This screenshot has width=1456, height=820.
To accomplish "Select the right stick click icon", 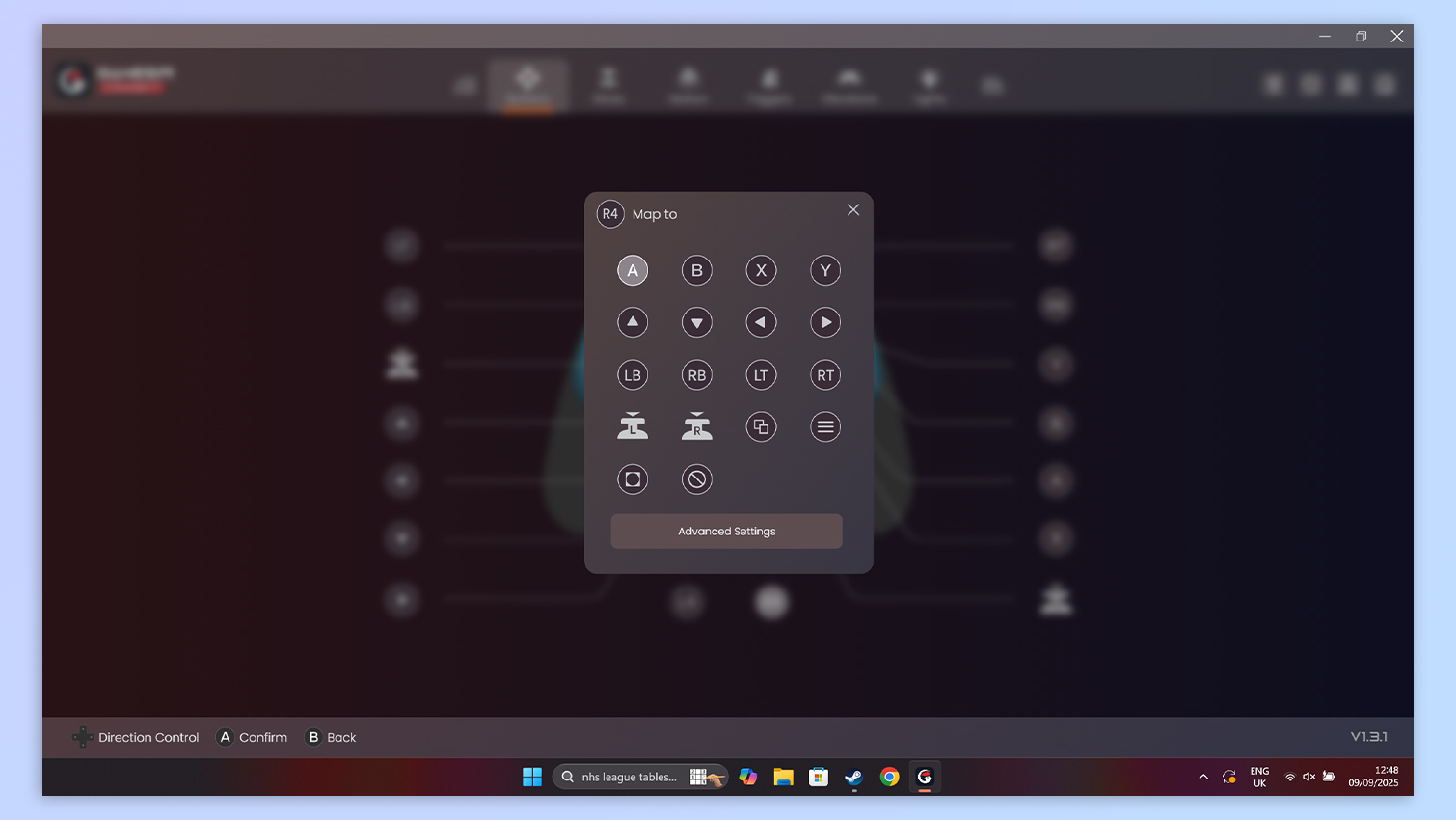I will pos(696,426).
